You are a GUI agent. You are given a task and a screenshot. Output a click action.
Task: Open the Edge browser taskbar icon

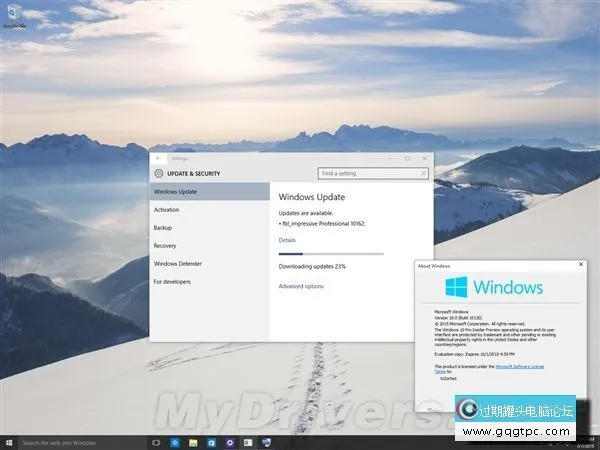[175, 442]
